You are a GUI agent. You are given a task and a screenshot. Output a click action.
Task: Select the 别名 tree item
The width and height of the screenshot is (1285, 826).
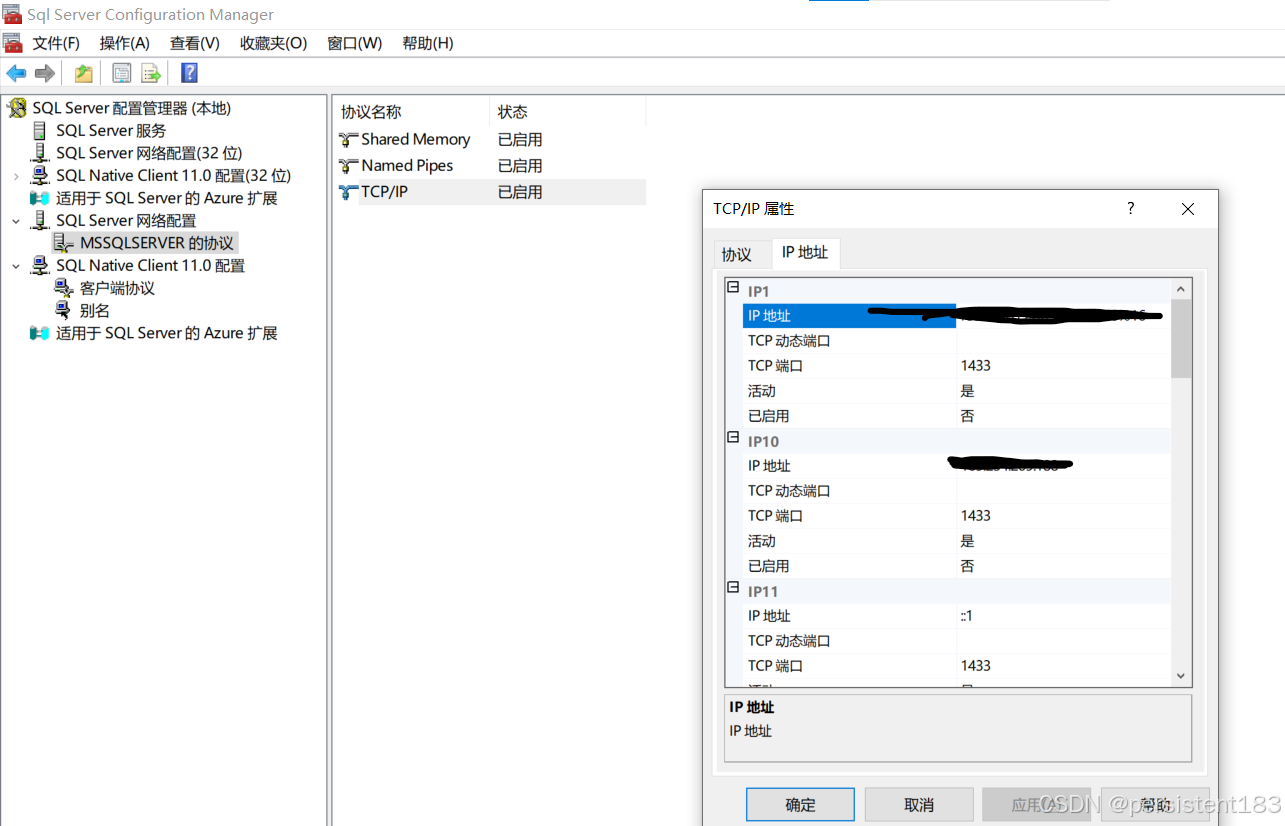pos(95,310)
